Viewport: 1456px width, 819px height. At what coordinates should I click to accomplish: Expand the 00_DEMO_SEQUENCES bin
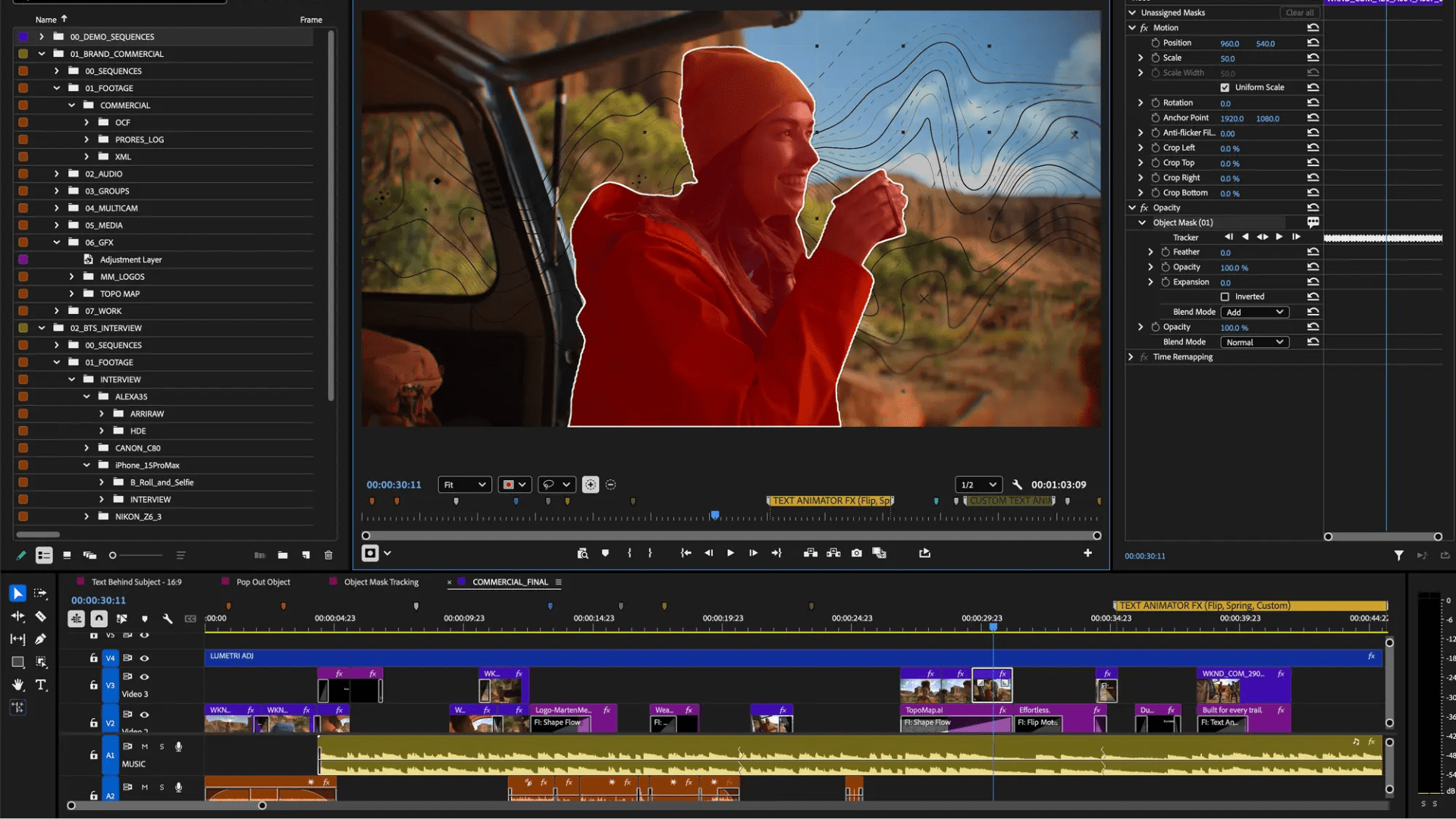point(42,36)
